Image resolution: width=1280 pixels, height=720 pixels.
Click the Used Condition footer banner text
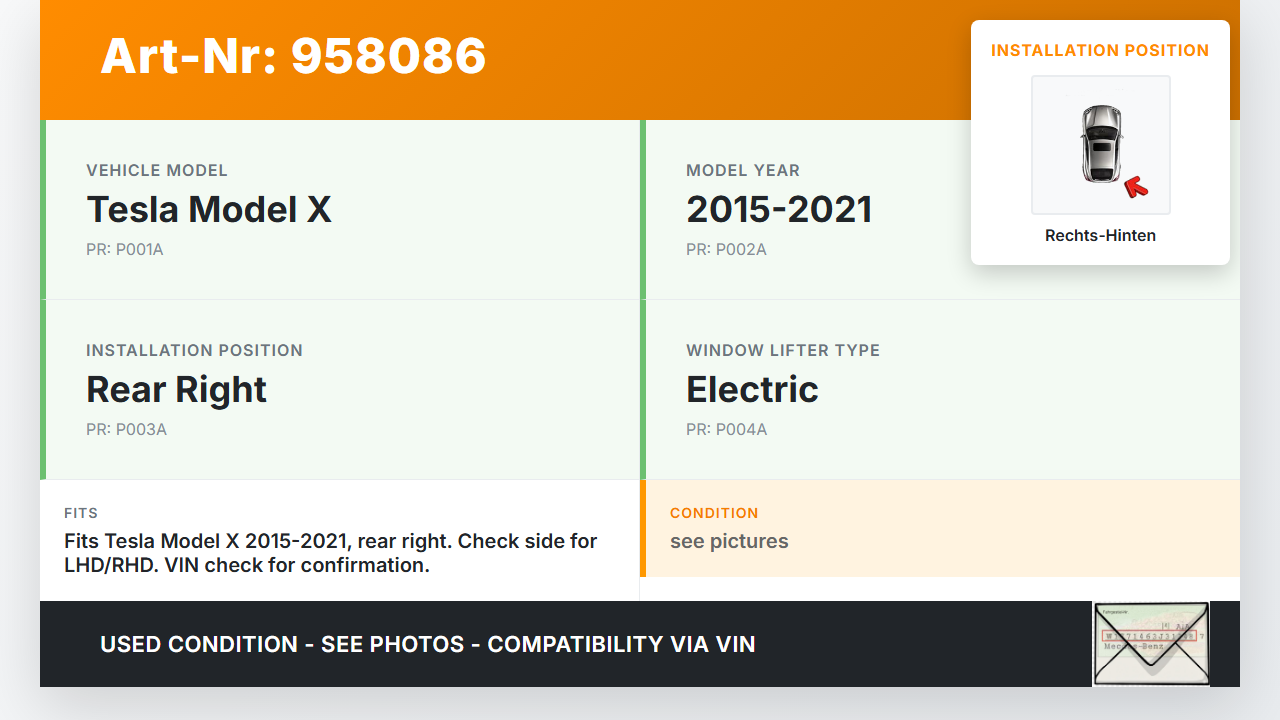427,645
